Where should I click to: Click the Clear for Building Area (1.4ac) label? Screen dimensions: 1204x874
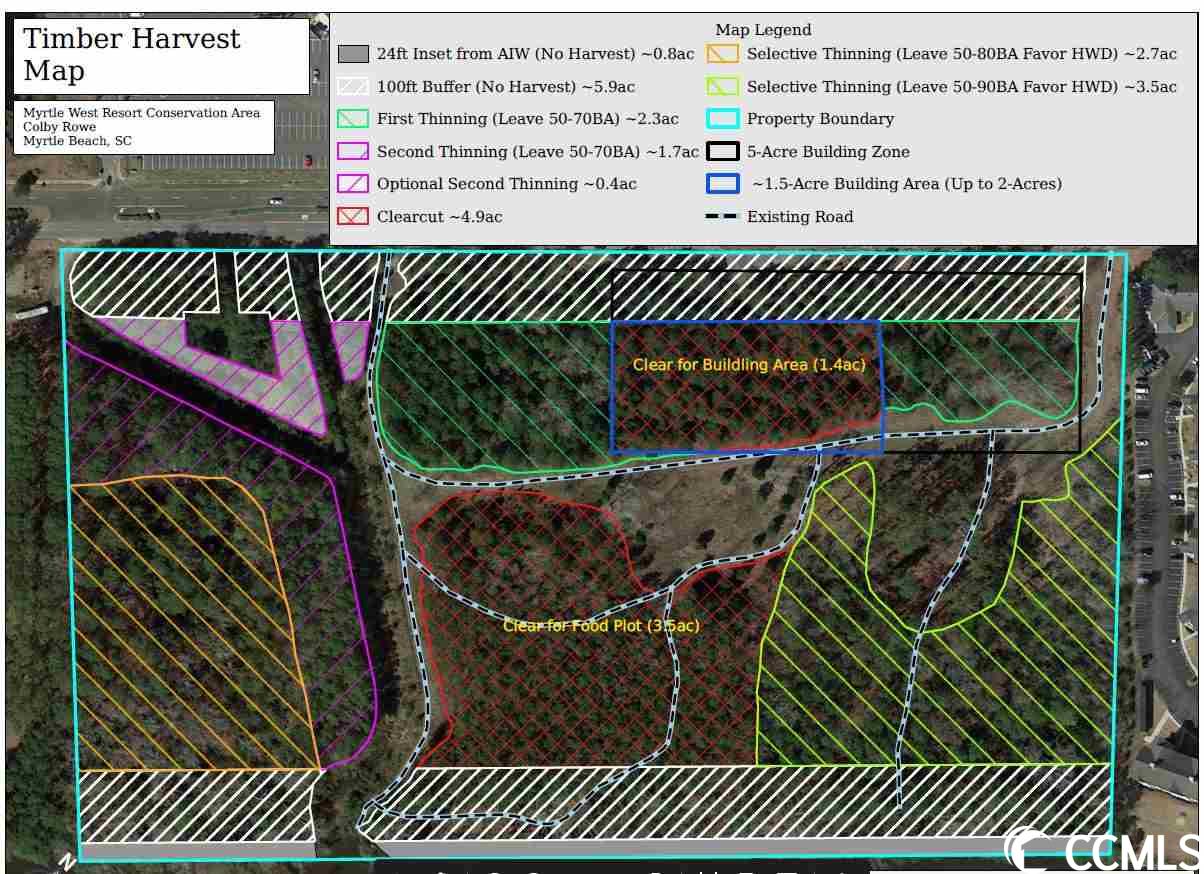click(x=749, y=365)
